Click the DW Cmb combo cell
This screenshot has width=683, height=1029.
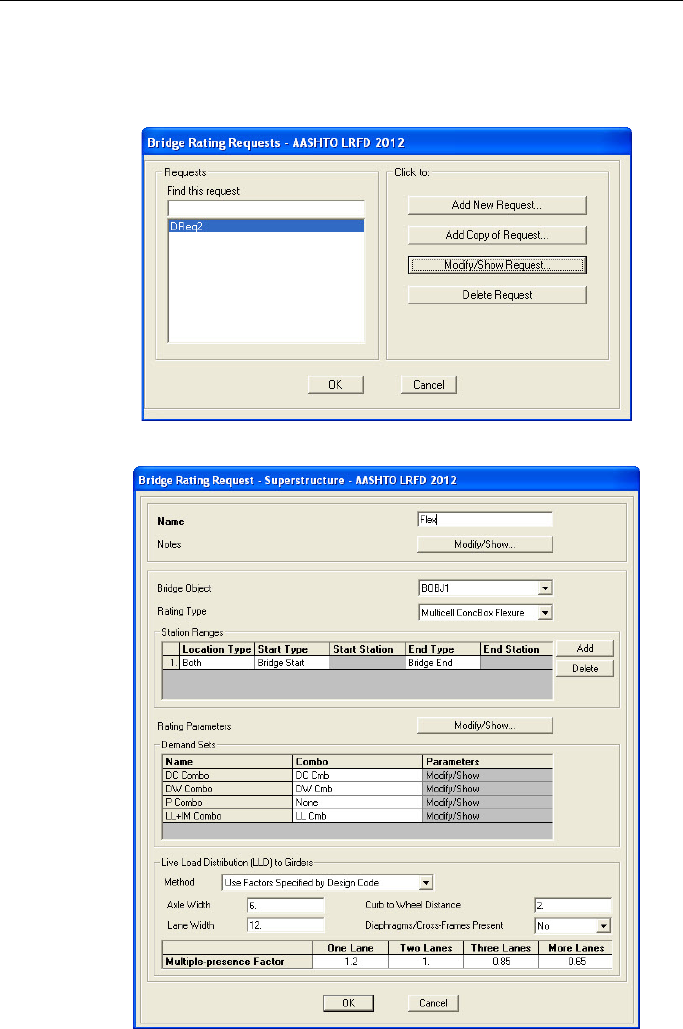click(x=357, y=789)
